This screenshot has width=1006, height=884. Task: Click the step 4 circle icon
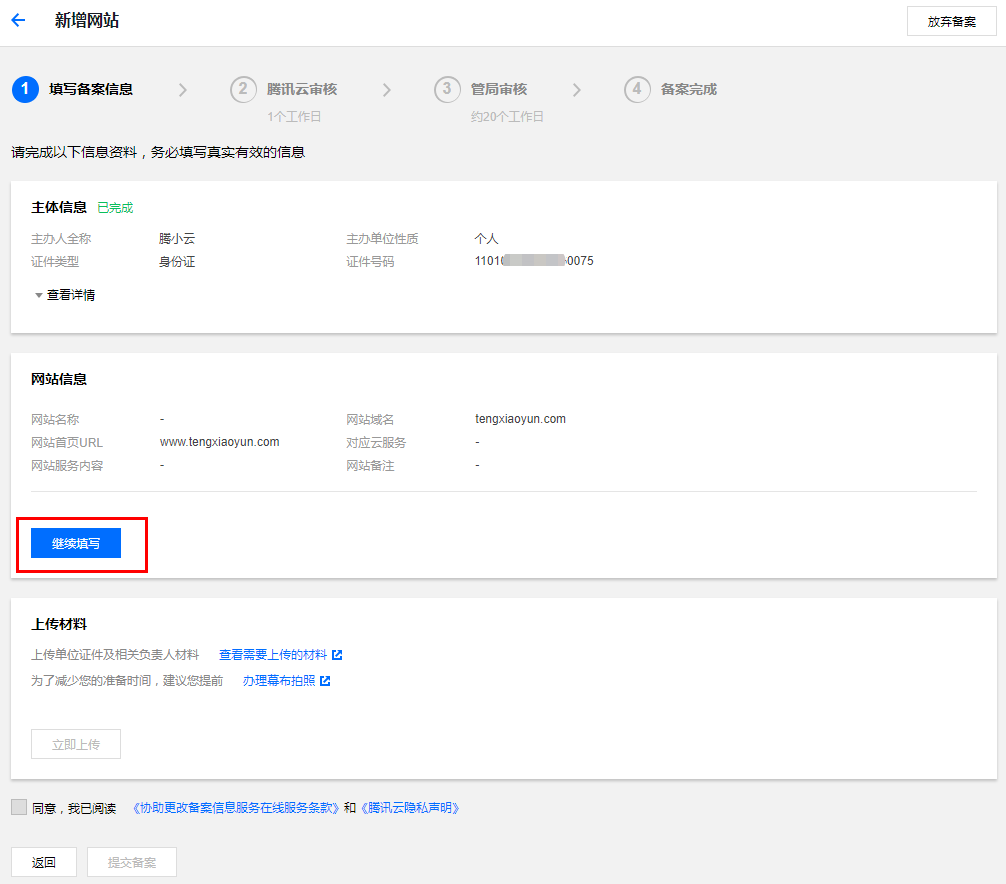(637, 89)
